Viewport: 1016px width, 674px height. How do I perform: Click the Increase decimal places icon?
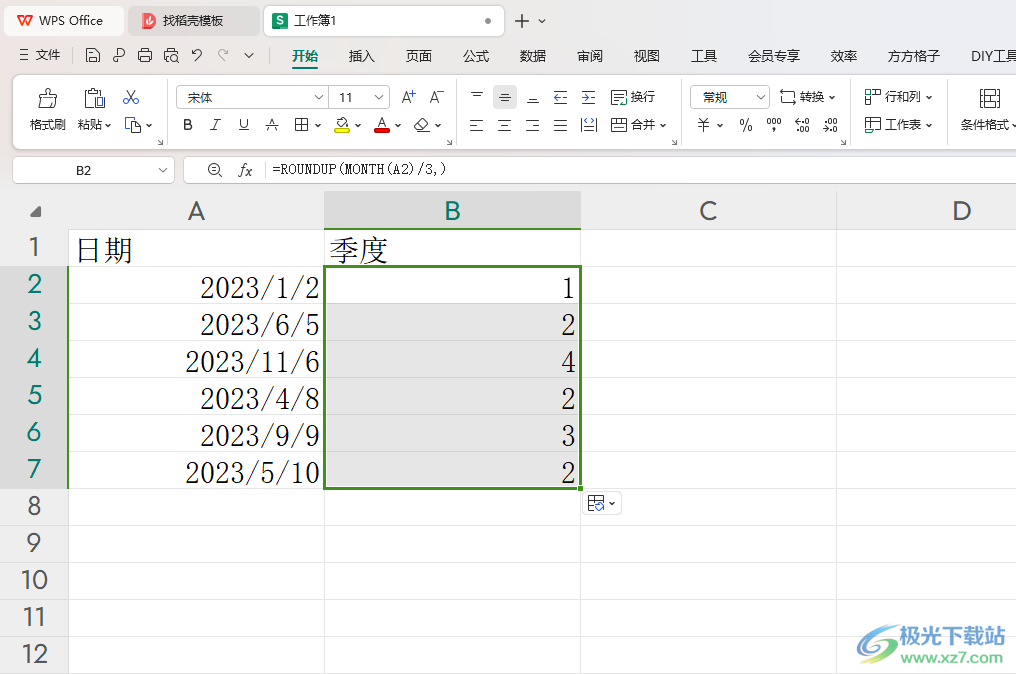(802, 125)
